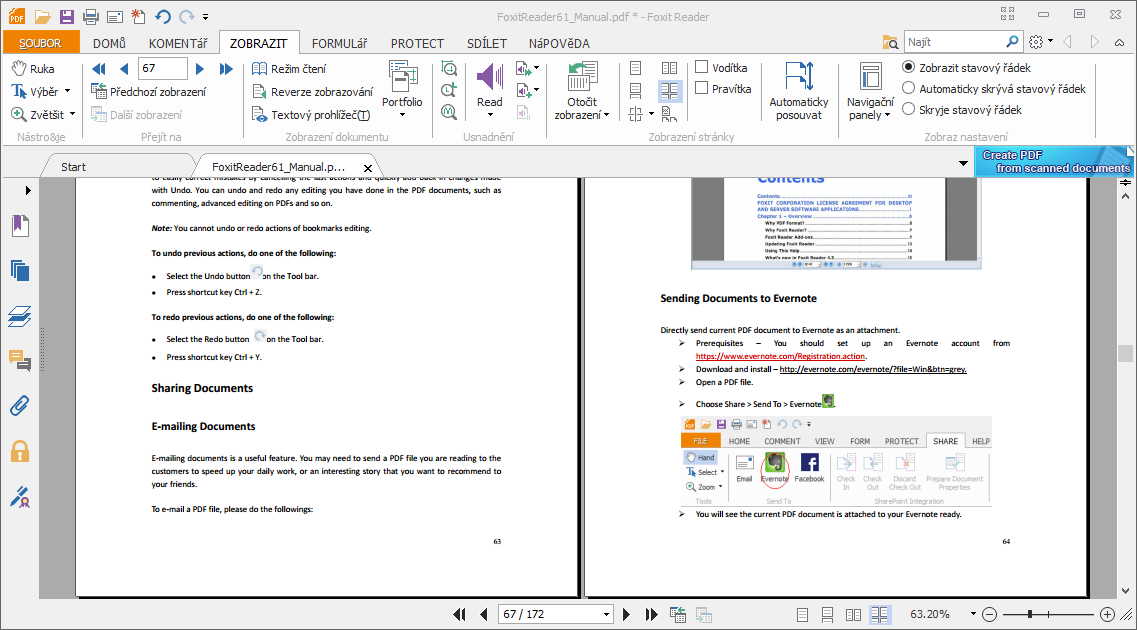1137x630 pixels.
Task: Go to first page in ribbon
Action: point(99,69)
